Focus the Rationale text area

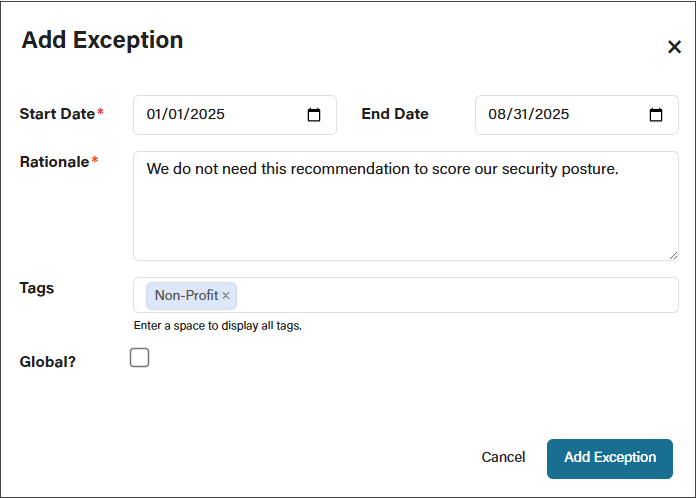pyautogui.click(x=406, y=206)
